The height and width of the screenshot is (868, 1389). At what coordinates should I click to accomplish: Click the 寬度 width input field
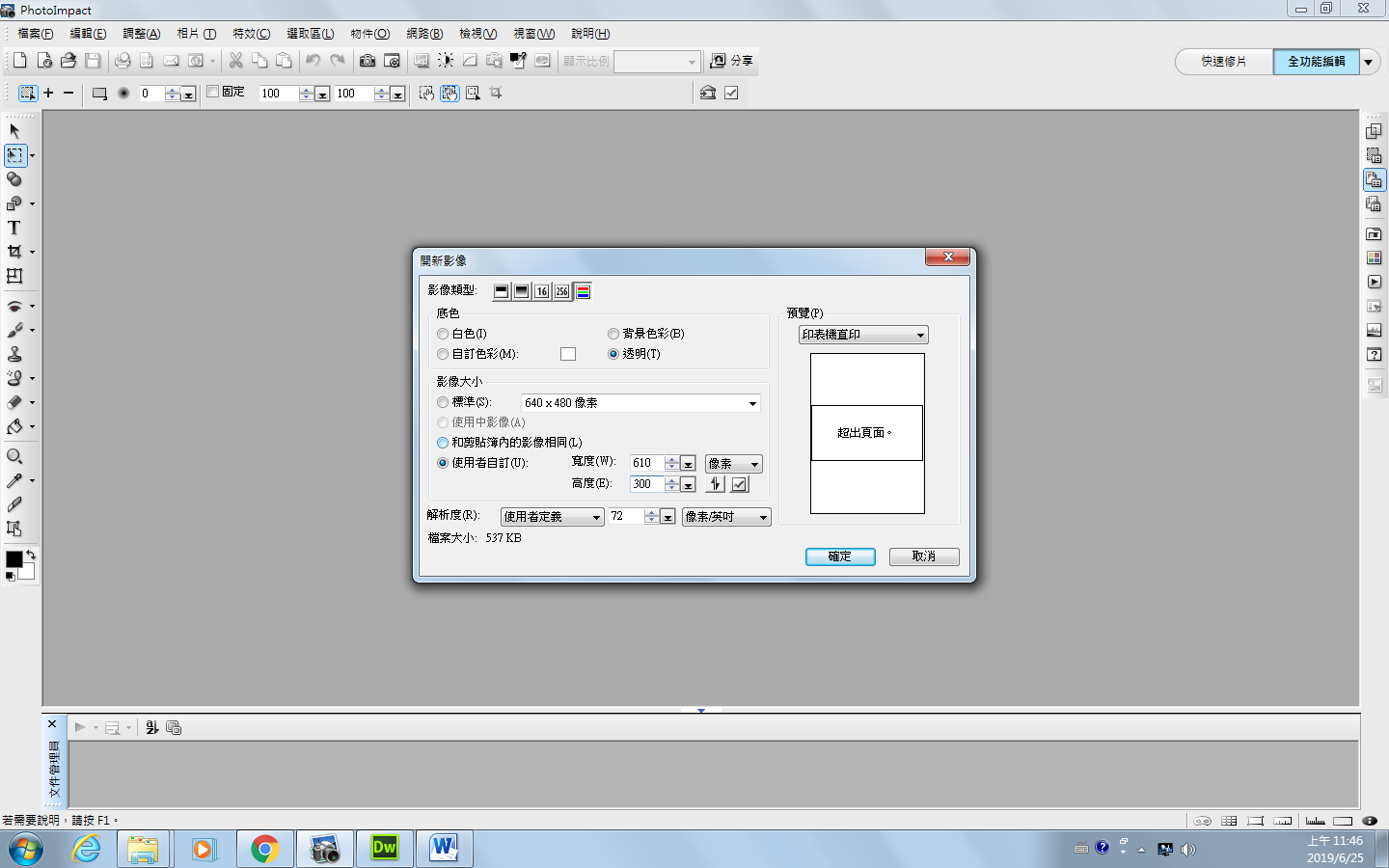click(646, 463)
